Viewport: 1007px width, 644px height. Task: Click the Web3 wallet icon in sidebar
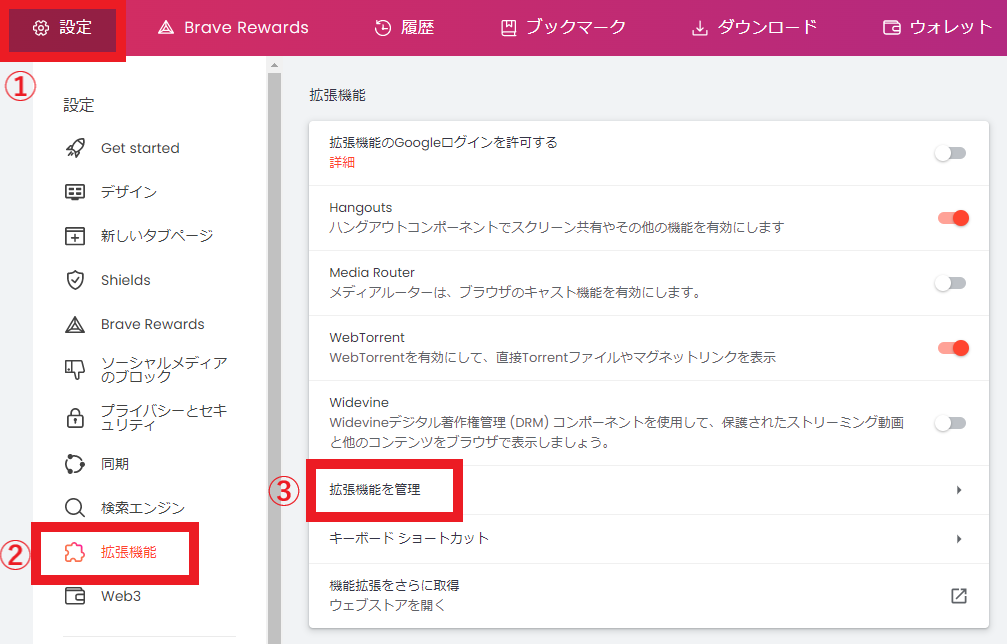click(75, 596)
